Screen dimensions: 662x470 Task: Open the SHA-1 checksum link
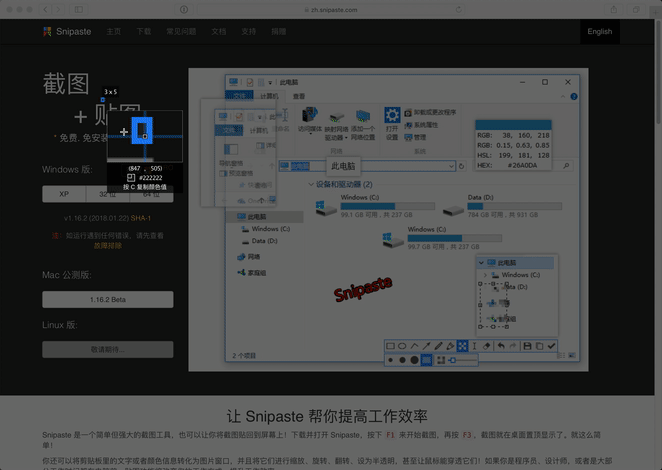[141, 218]
